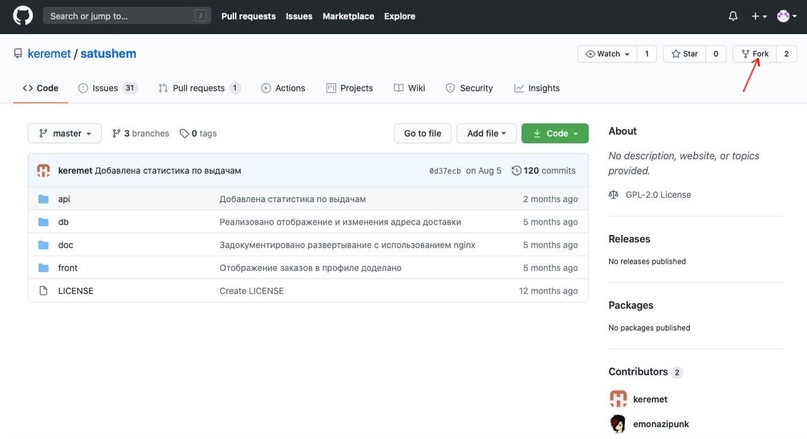Open the plus create-new menu

[x=759, y=16]
